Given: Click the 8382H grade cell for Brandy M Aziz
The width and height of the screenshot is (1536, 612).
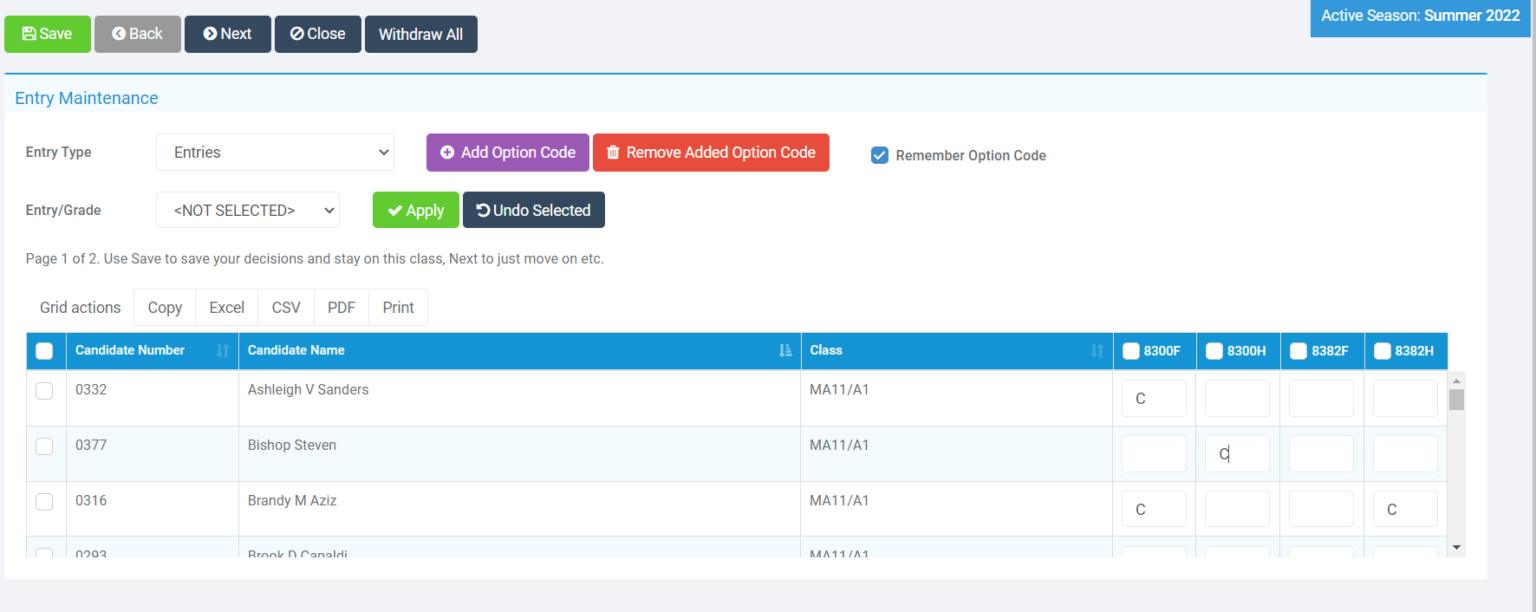Looking at the screenshot, I should click(x=1405, y=508).
